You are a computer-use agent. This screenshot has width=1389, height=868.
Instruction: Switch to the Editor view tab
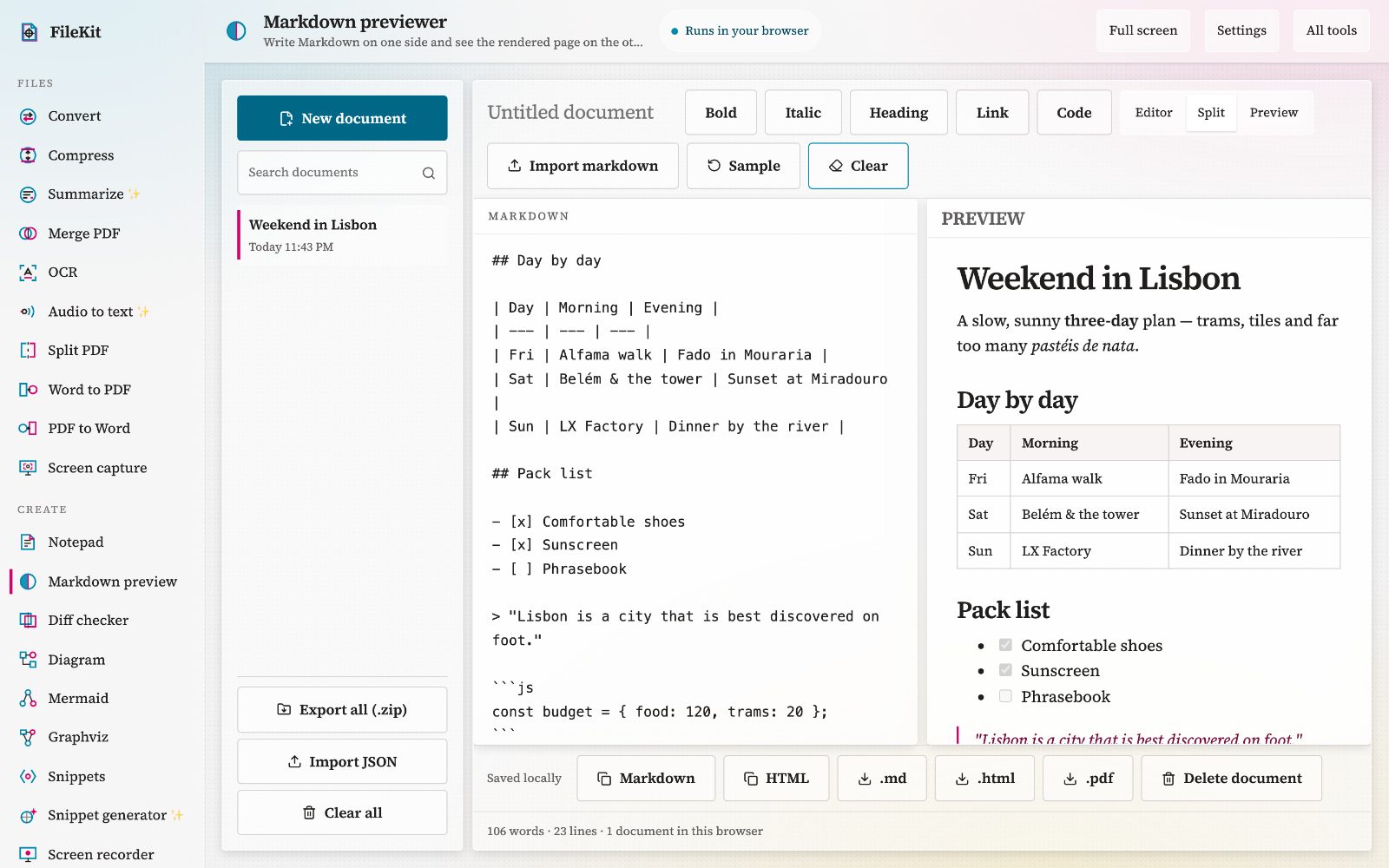(x=1154, y=113)
